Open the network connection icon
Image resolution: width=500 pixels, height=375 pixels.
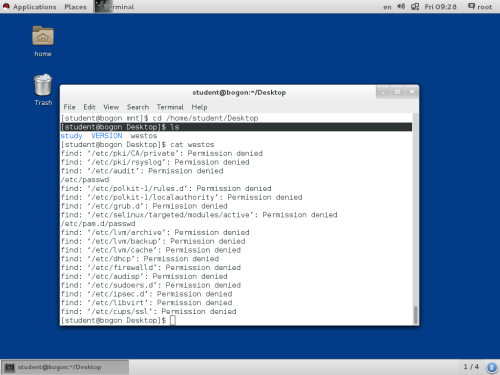415,6
